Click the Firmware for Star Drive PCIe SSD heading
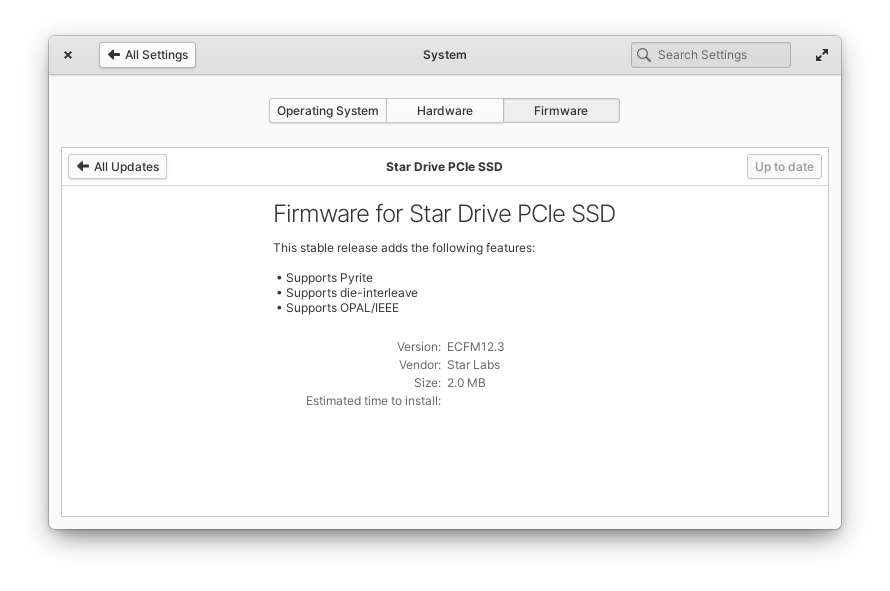Screen dimensions: 890x591 (x=444, y=214)
